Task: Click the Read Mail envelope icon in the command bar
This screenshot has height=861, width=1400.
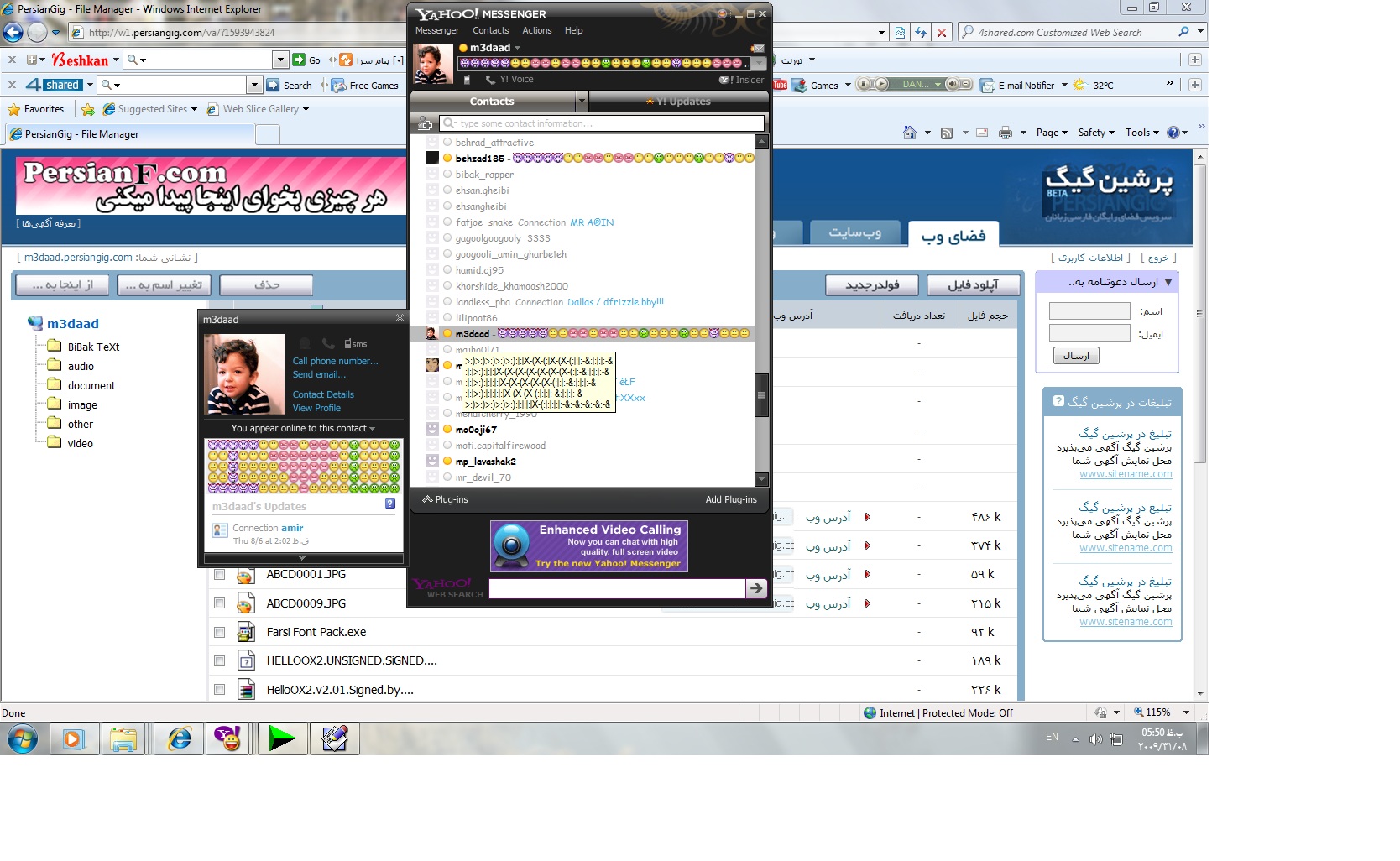Action: 982,133
